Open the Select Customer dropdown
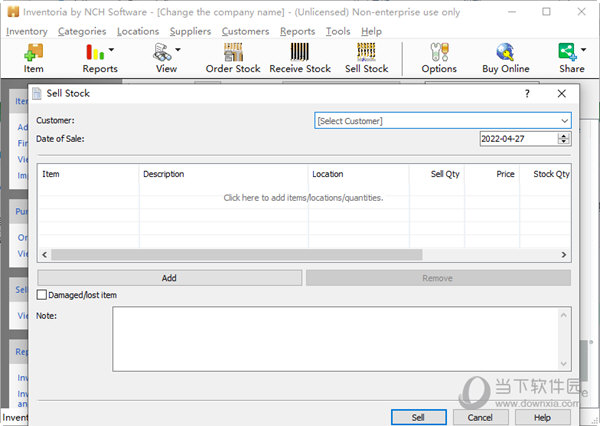 click(443, 121)
